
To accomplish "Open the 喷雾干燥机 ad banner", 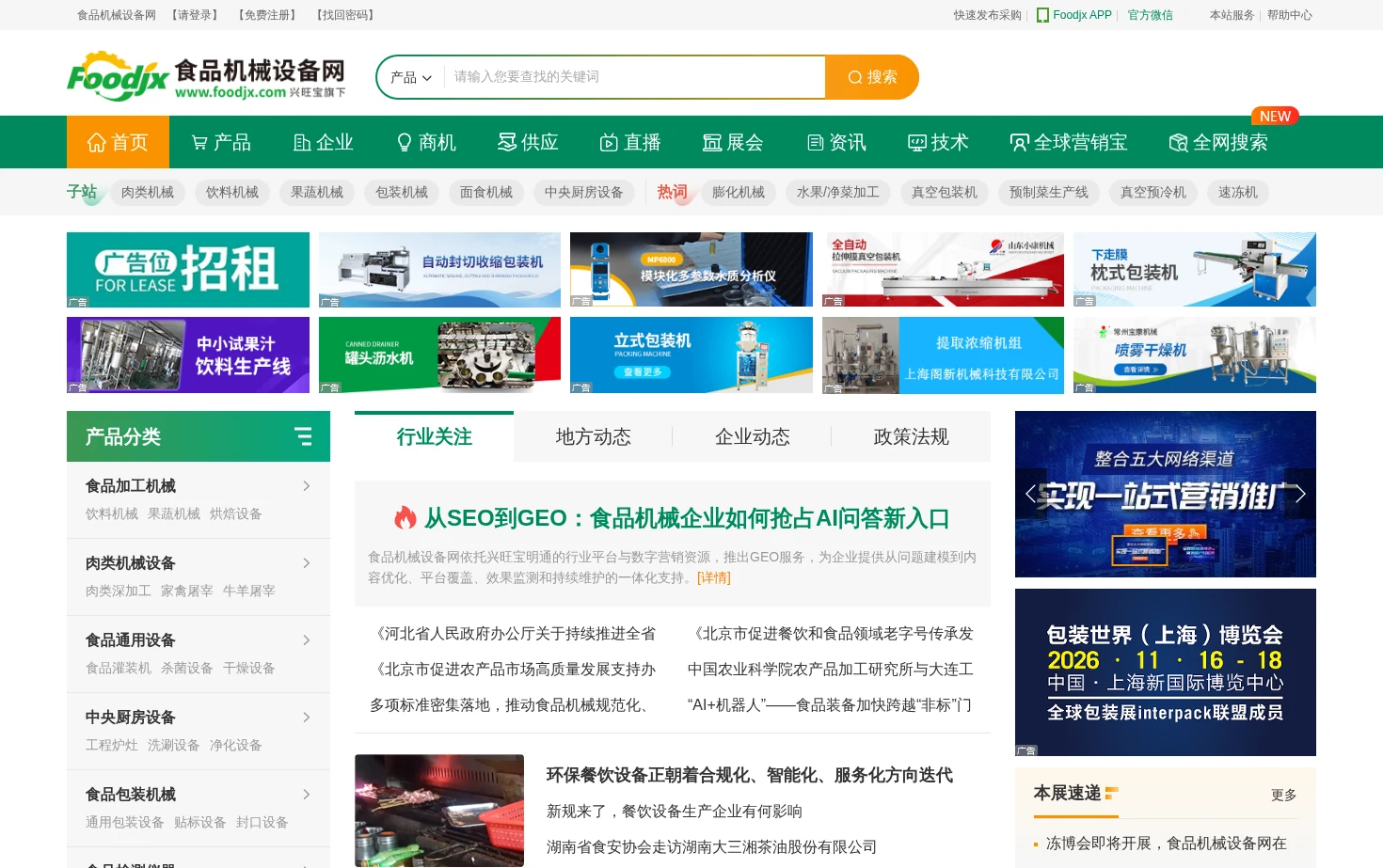I will pos(1195,355).
